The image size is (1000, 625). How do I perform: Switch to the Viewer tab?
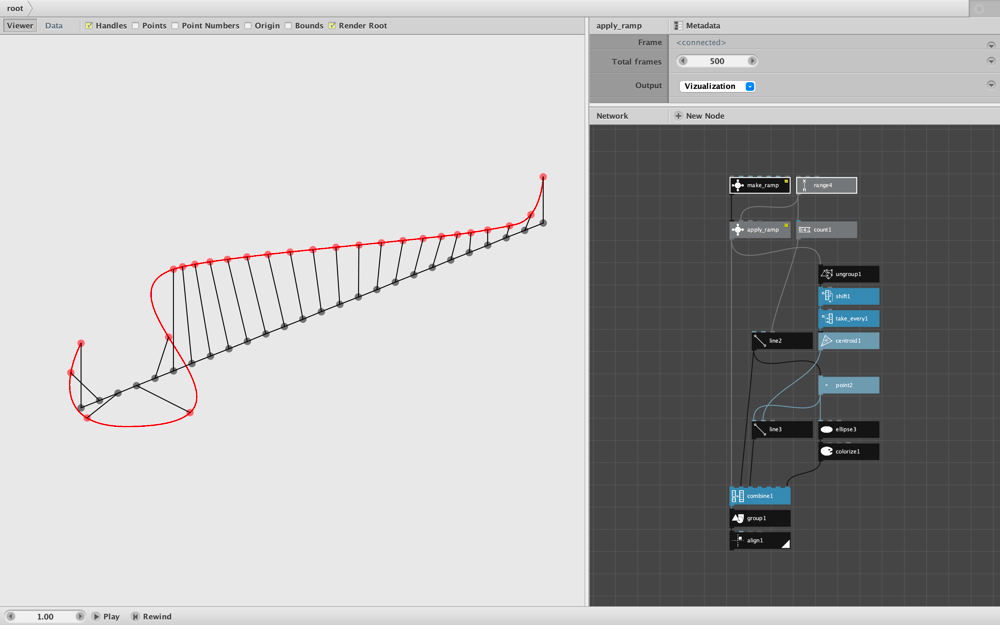(20, 26)
